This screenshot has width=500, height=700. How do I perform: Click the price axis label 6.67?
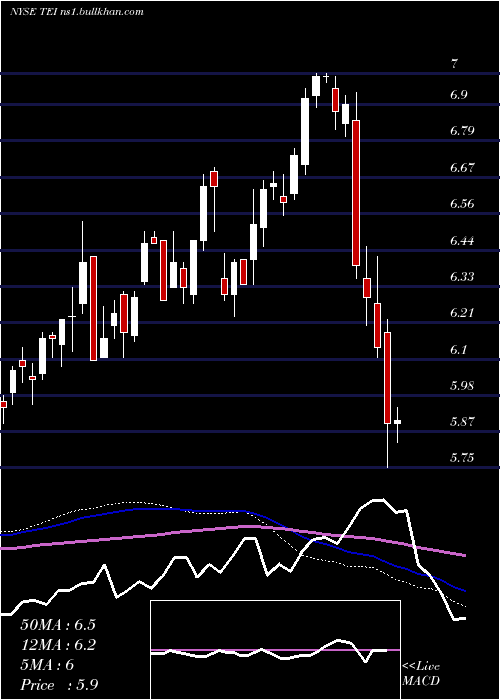tap(461, 167)
